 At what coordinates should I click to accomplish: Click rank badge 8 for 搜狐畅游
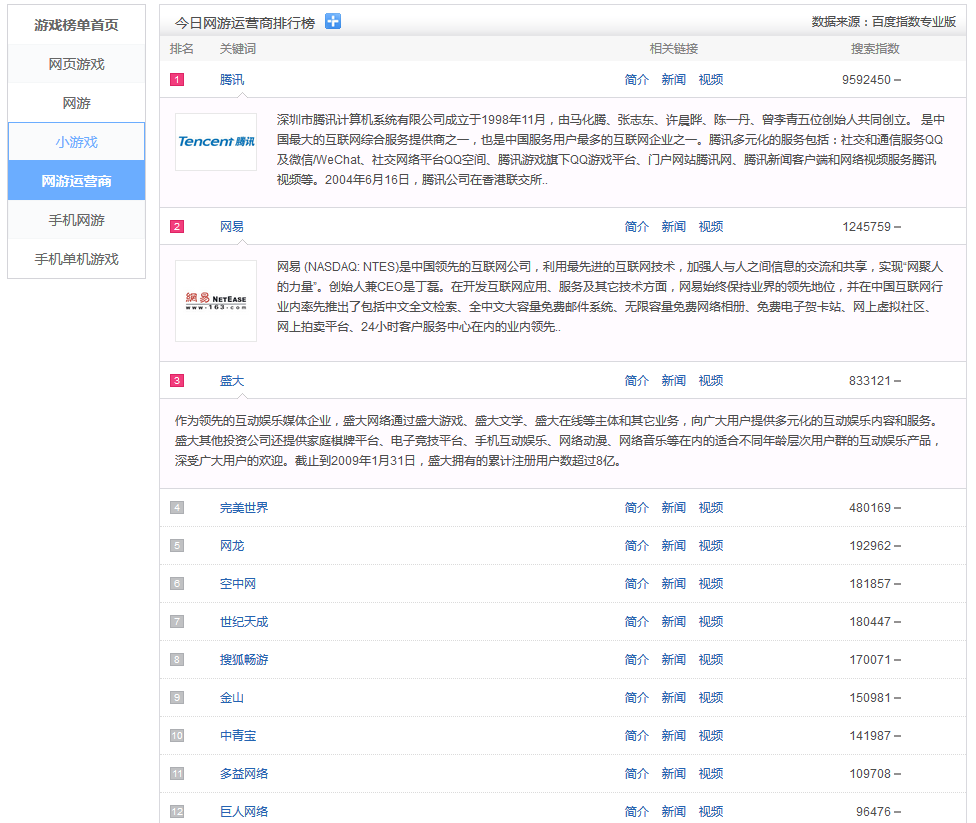tap(177, 659)
